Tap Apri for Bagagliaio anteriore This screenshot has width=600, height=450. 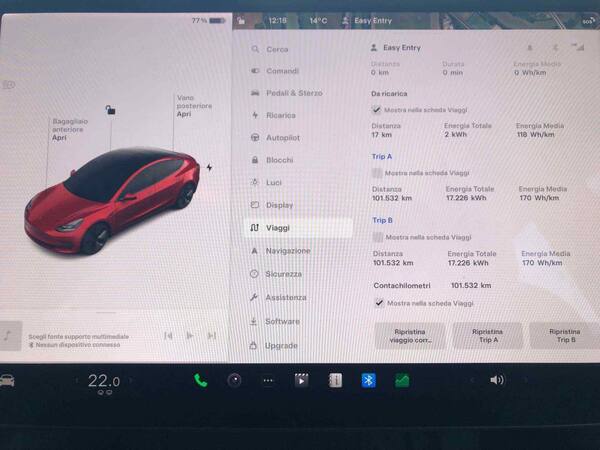click(x=59, y=138)
